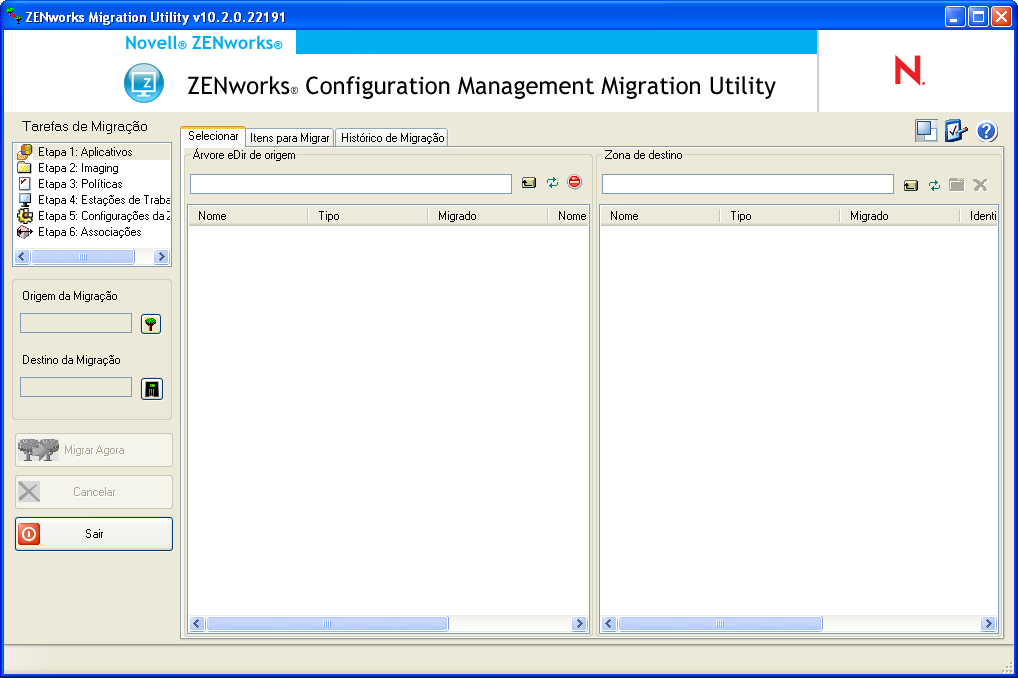Click right scroll arrow of task list
The height and width of the screenshot is (678, 1018).
point(161,257)
